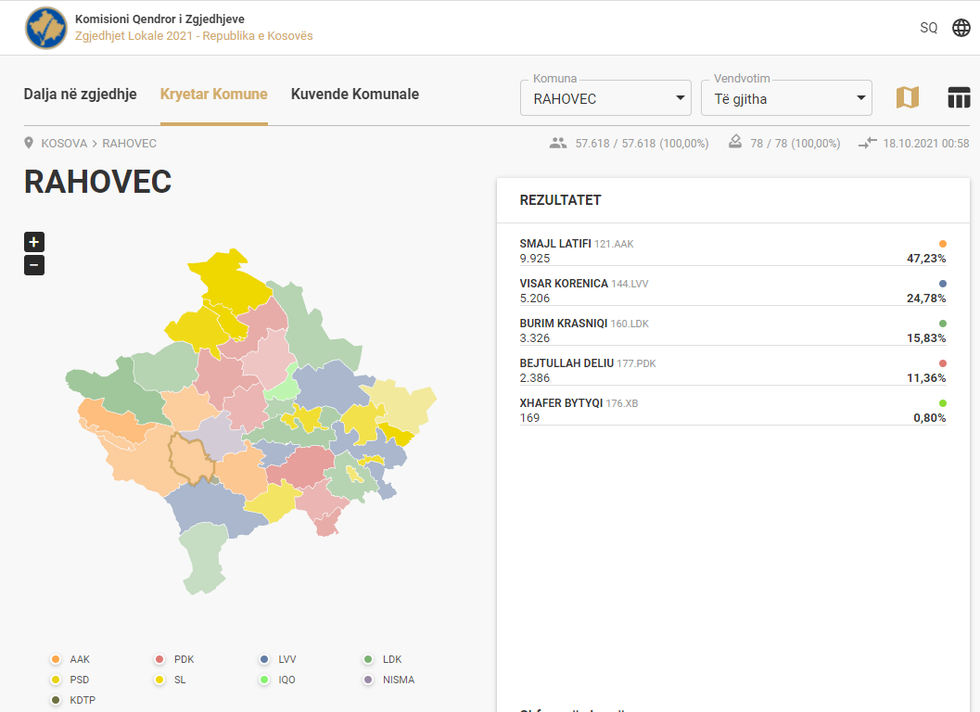
Task: Zoom out on the map
Action: [34, 265]
